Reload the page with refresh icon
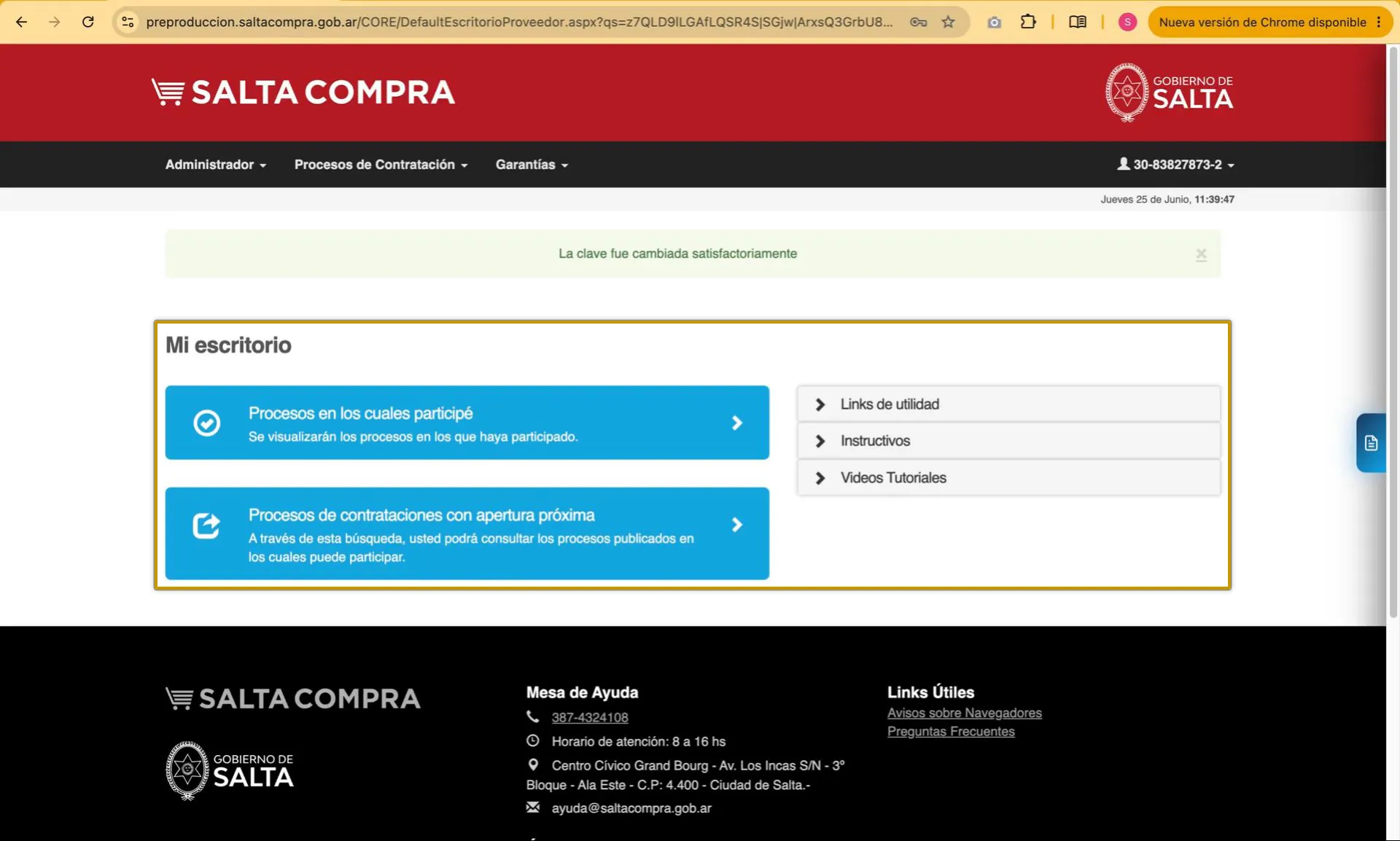1400x841 pixels. (88, 22)
